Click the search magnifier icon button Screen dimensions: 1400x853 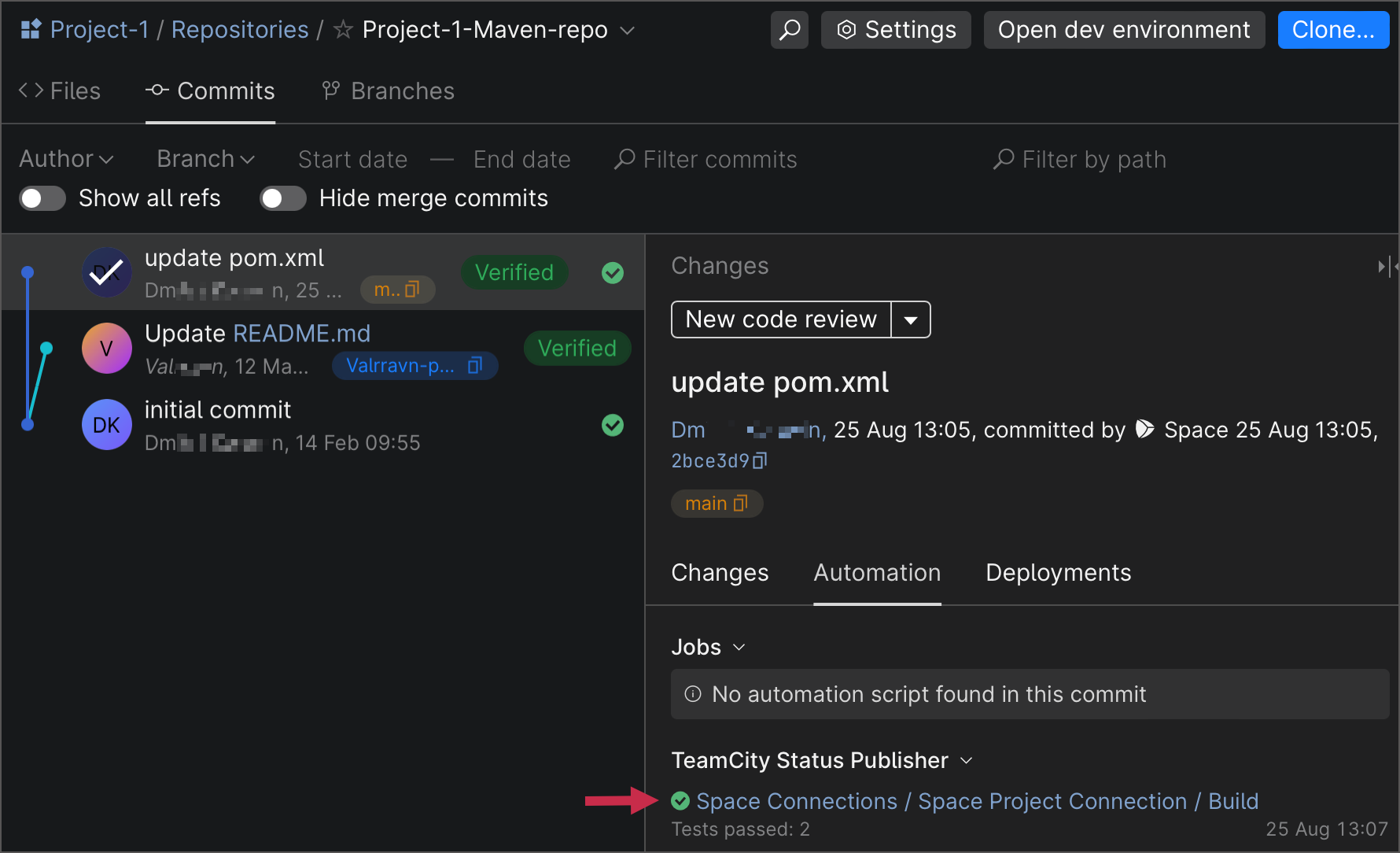(789, 30)
